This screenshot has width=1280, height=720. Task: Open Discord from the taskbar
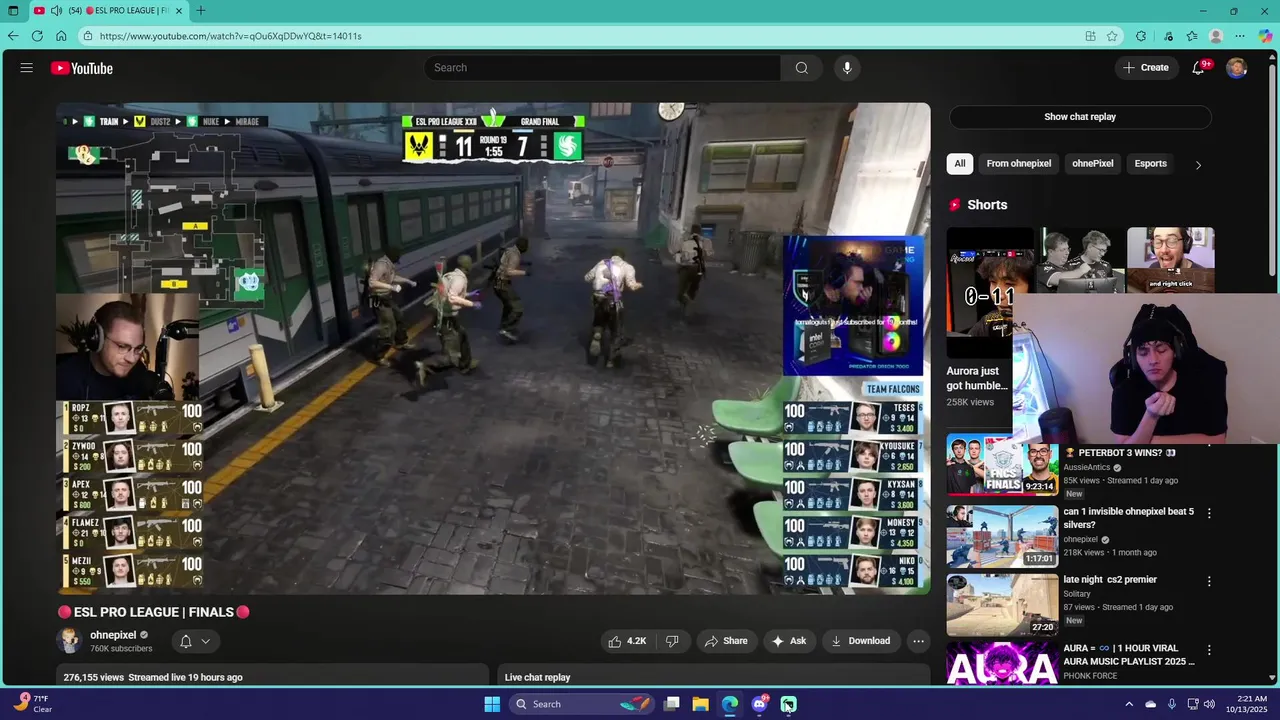click(x=759, y=704)
